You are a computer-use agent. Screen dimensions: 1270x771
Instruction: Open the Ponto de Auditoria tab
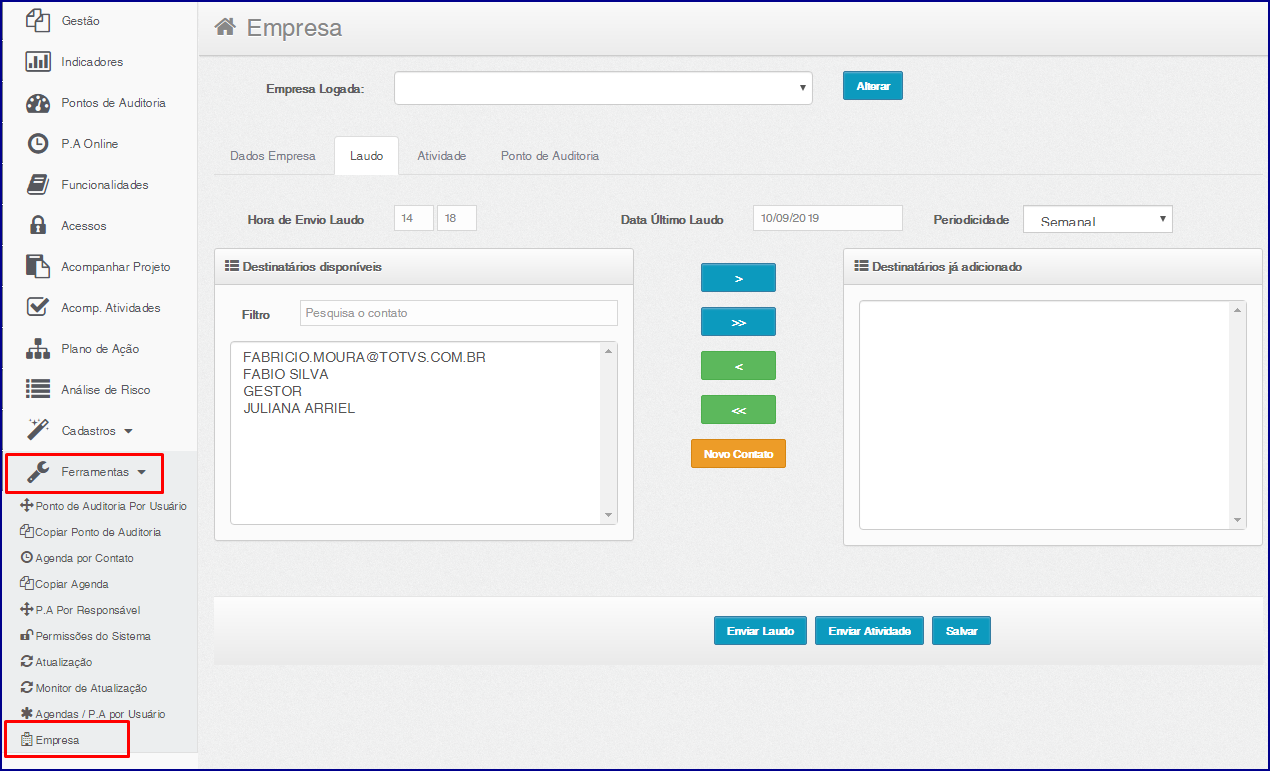(550, 156)
